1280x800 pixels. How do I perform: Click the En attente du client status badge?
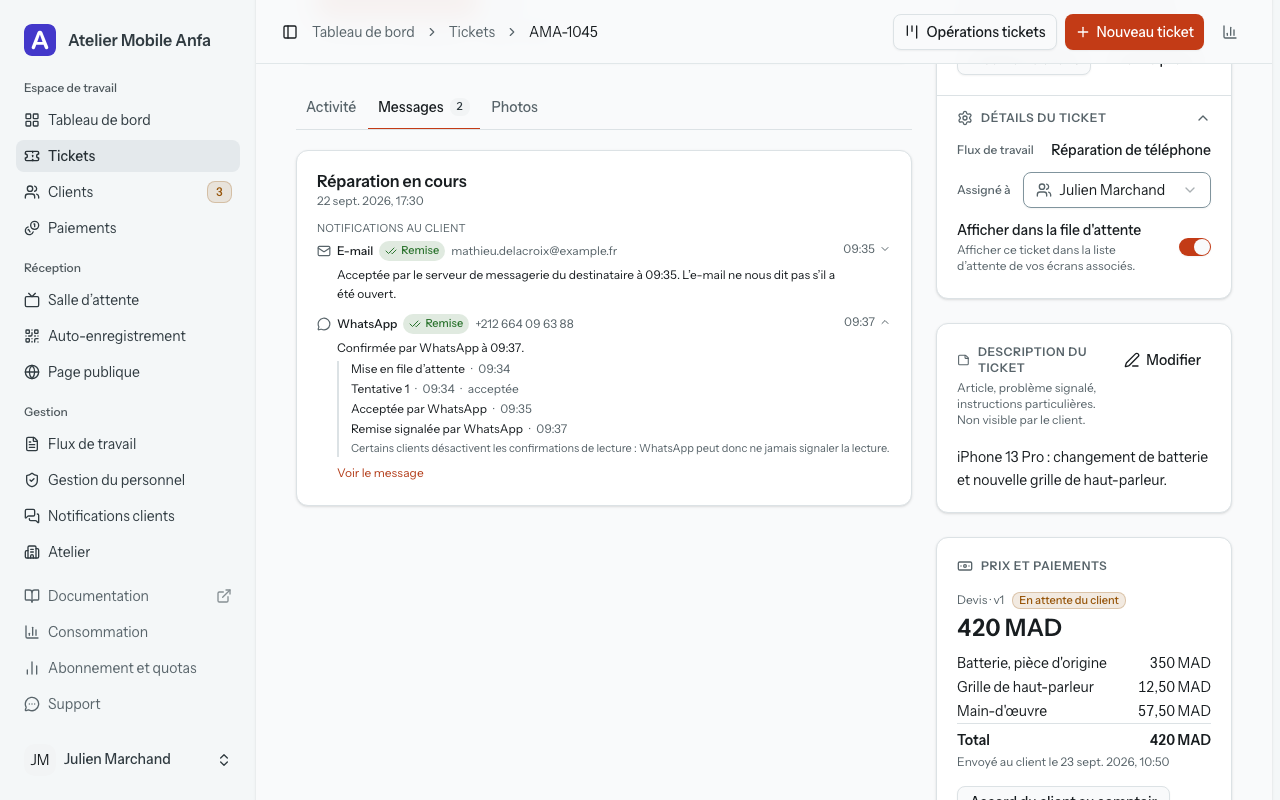click(1069, 600)
